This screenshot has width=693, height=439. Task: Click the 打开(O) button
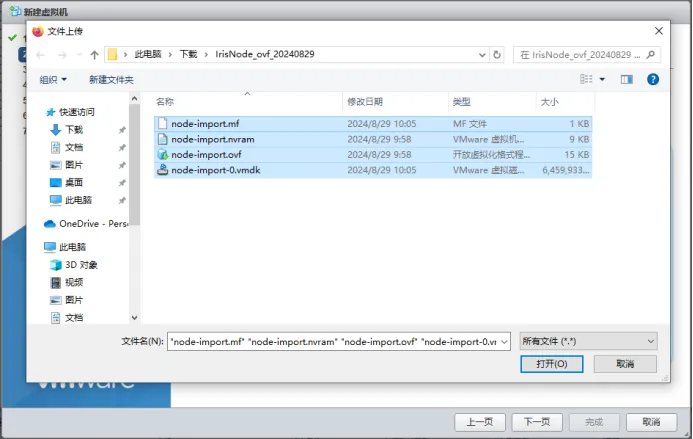552,364
